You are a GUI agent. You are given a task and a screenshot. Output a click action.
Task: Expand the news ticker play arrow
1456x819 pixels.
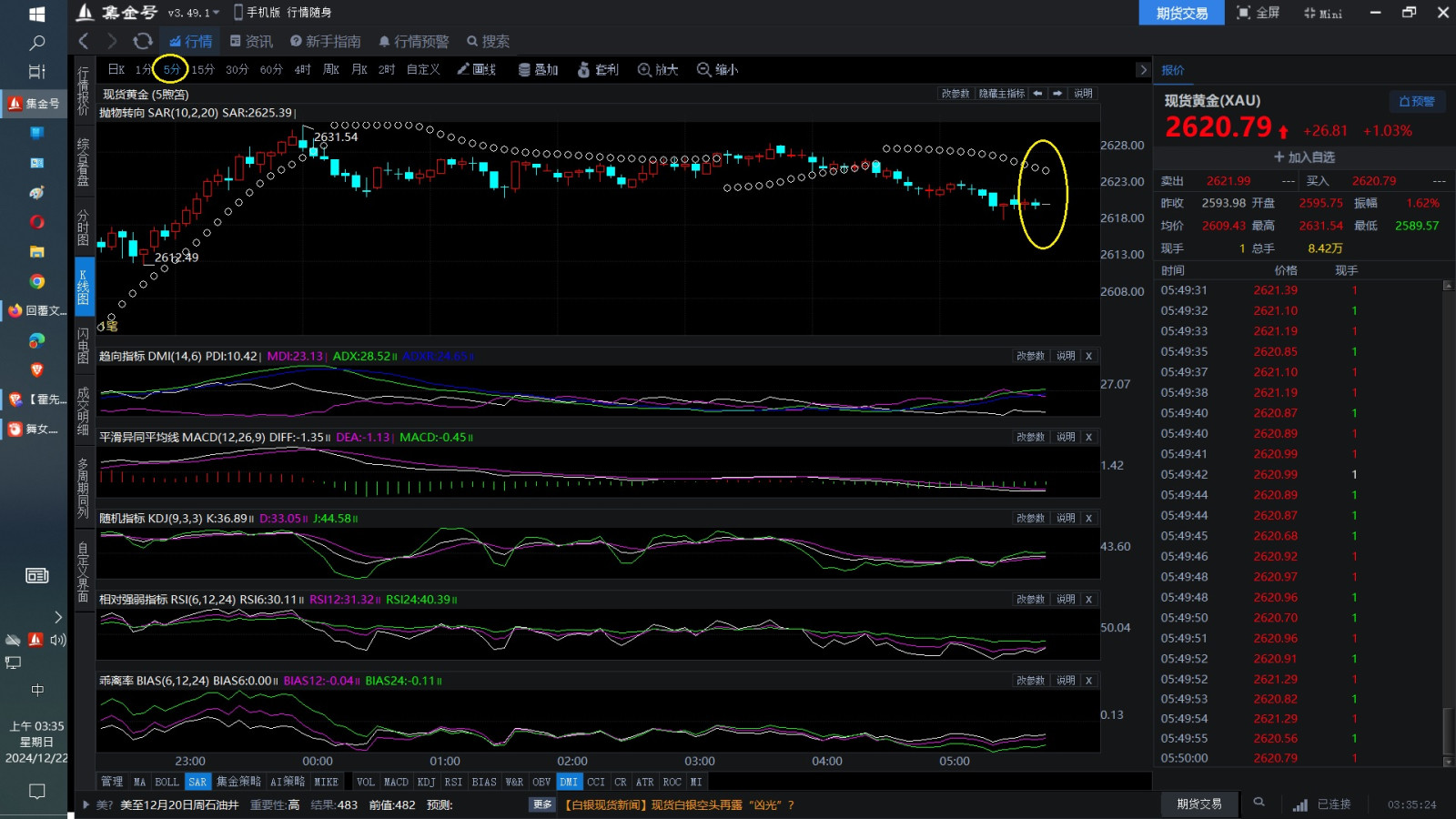[x=86, y=804]
